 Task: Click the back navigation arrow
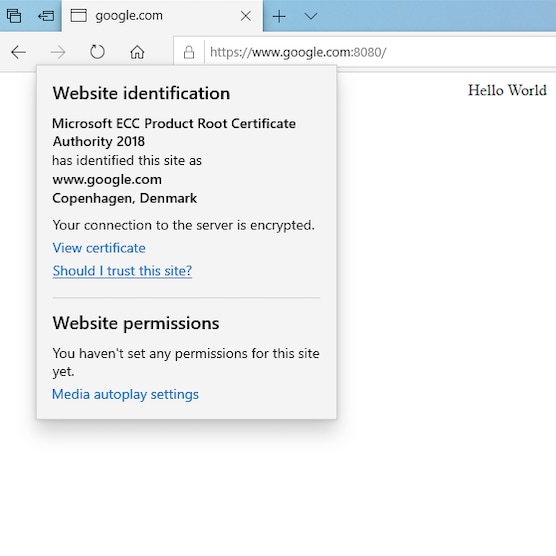click(18, 52)
